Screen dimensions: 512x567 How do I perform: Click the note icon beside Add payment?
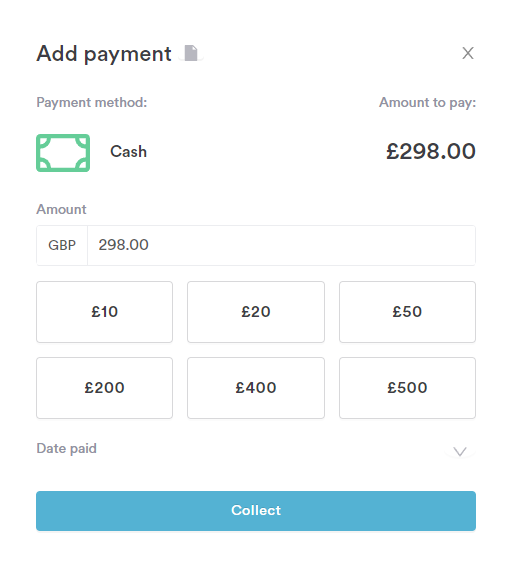pyautogui.click(x=191, y=53)
